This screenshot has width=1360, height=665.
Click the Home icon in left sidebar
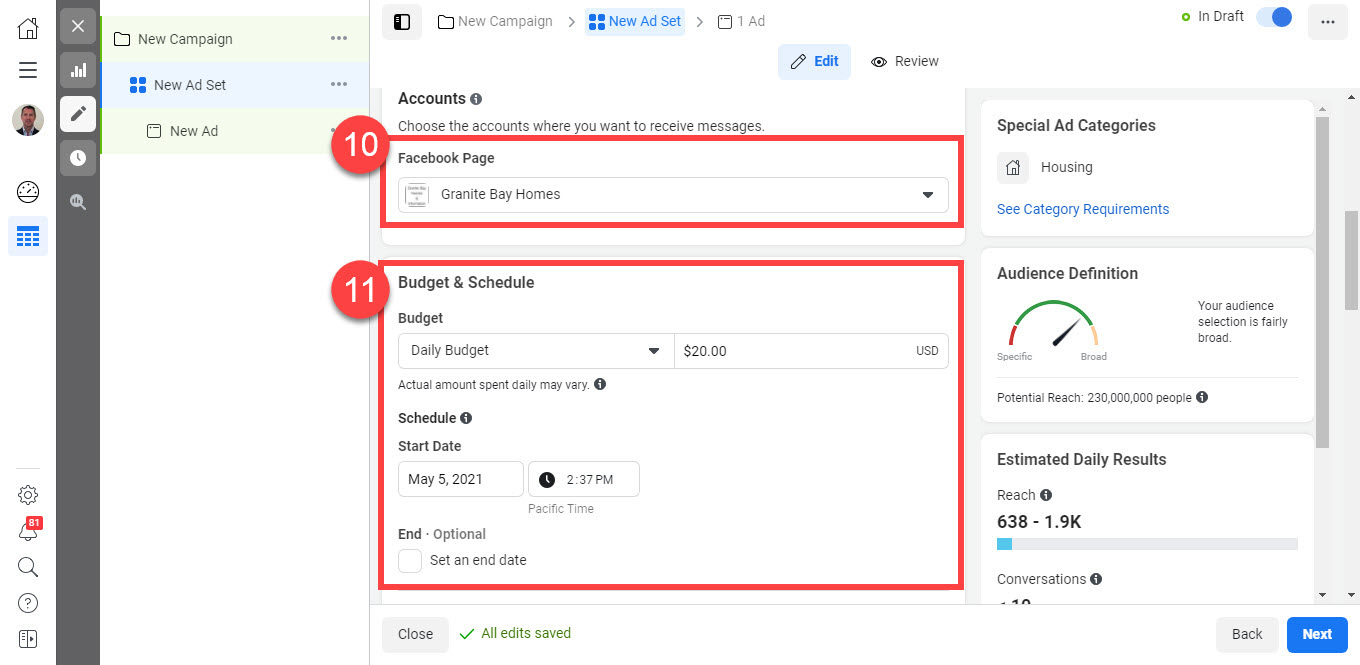28,28
